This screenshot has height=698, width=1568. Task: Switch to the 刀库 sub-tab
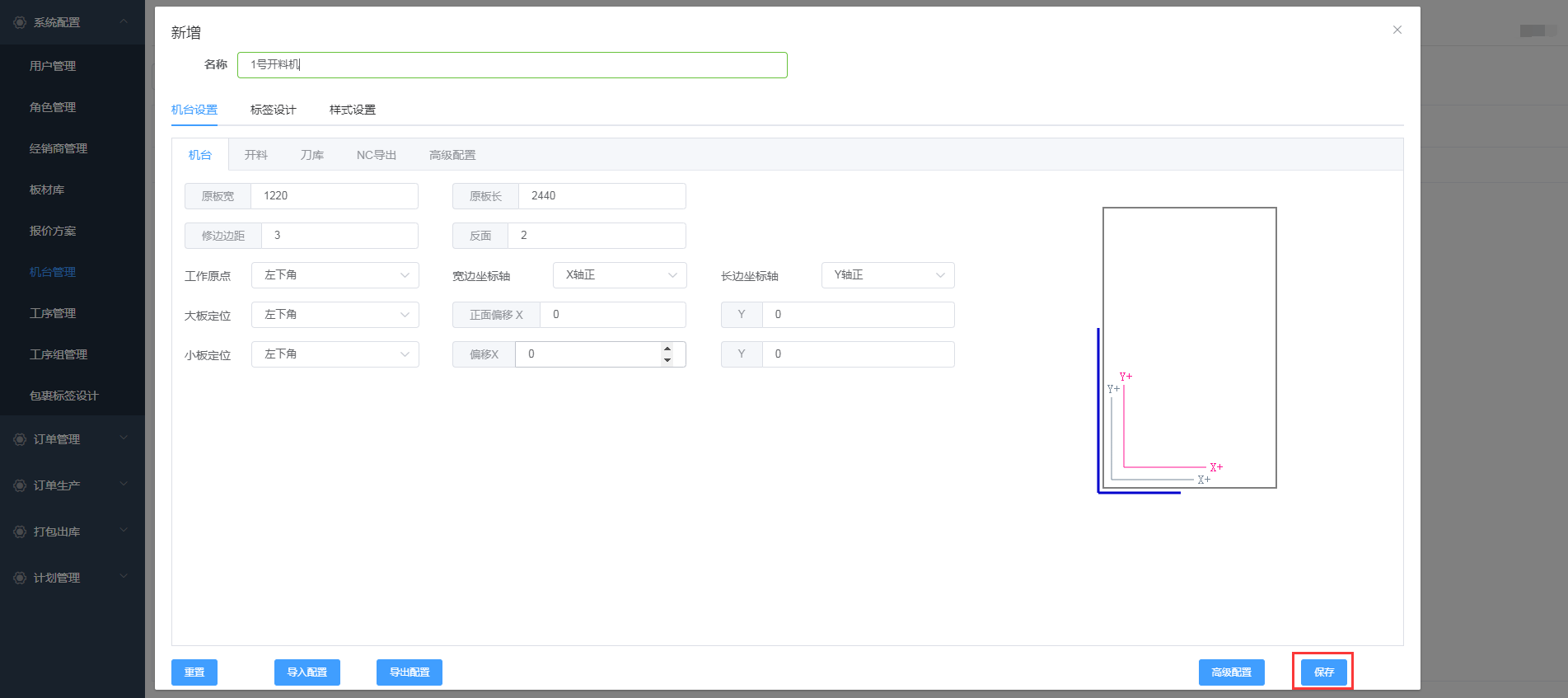point(311,155)
